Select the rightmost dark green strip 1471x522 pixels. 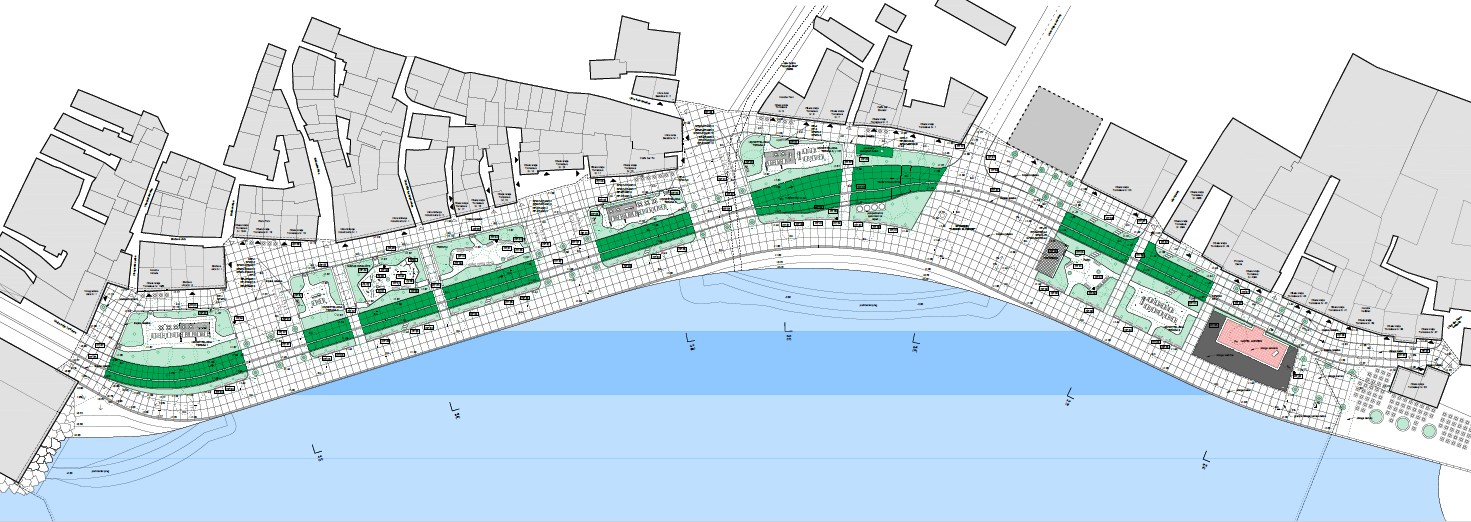pos(1174,272)
